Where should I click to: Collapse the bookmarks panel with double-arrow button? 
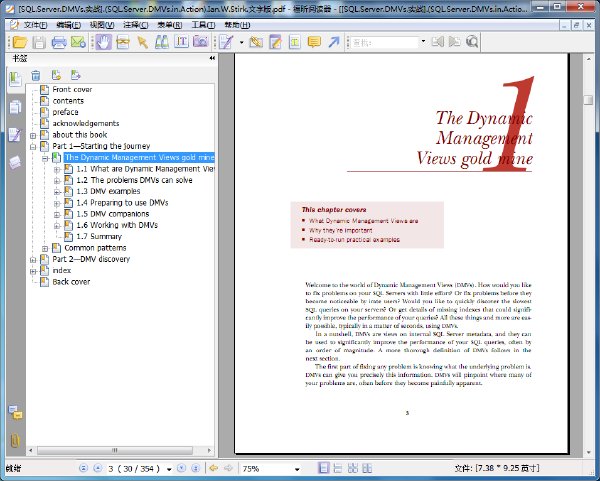[x=212, y=58]
